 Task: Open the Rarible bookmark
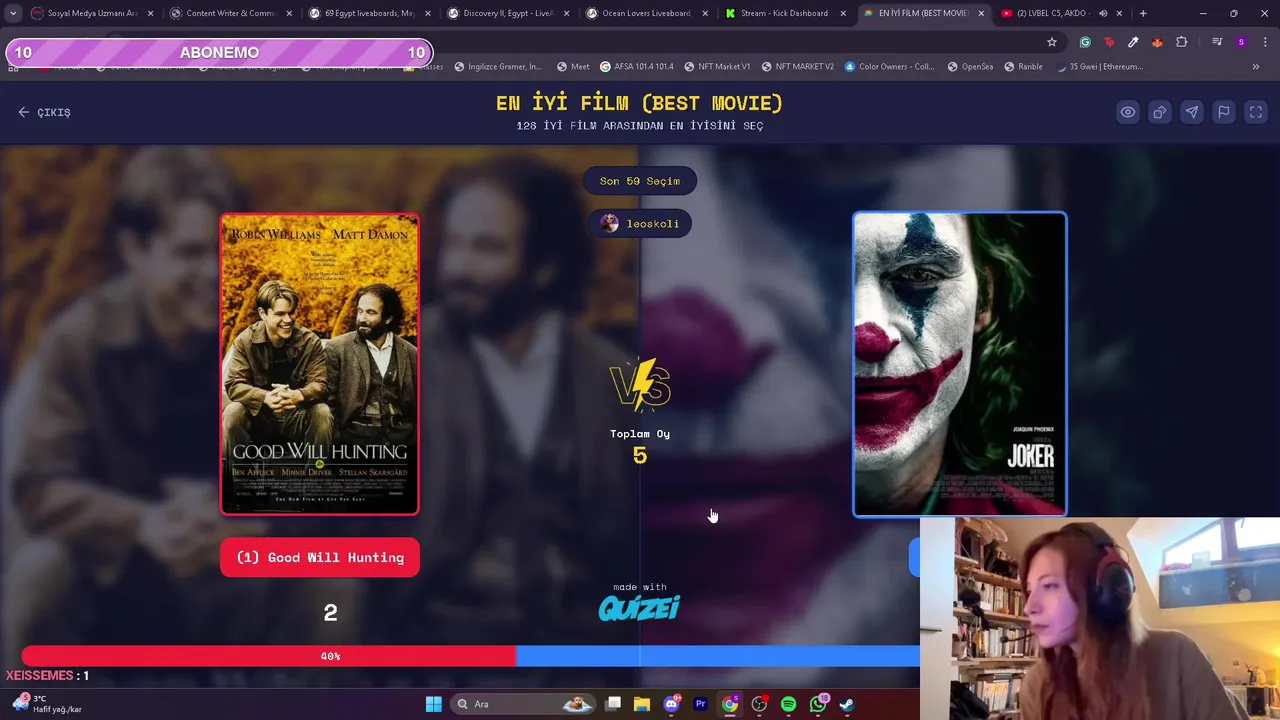[1023, 66]
